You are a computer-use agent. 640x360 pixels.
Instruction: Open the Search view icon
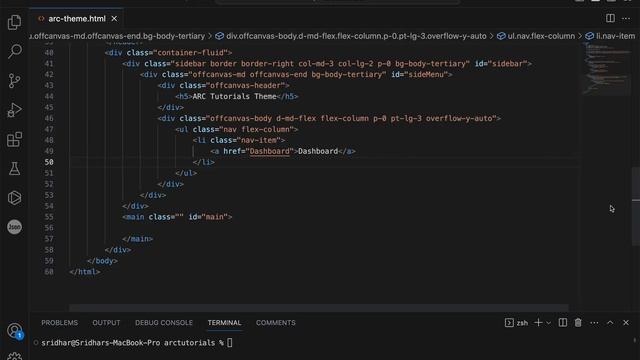[14, 51]
